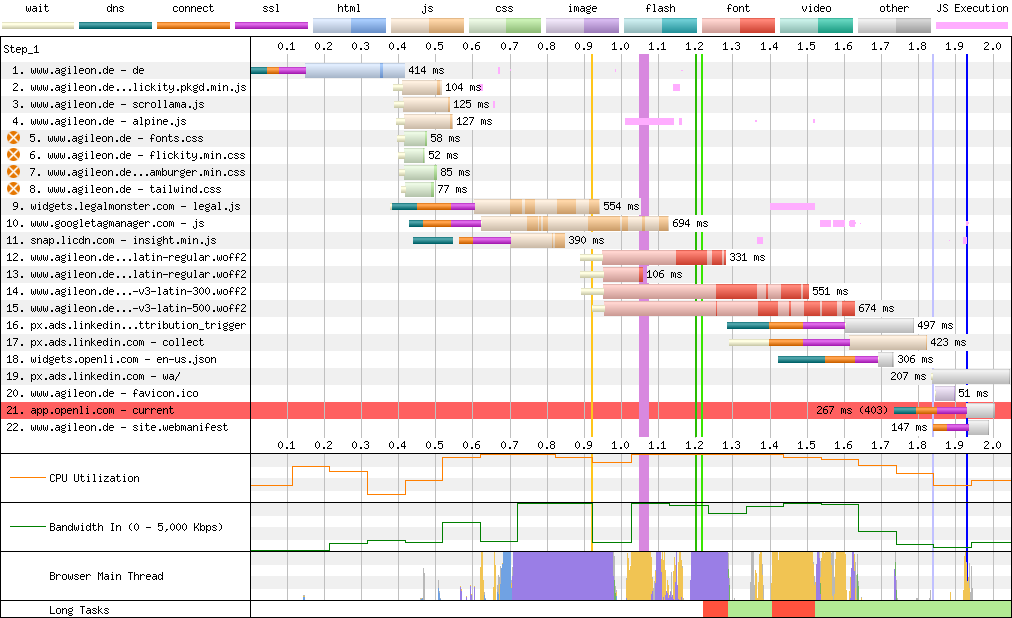Click the connect legend color bar
The width and height of the screenshot is (1012, 618).
(x=194, y=26)
